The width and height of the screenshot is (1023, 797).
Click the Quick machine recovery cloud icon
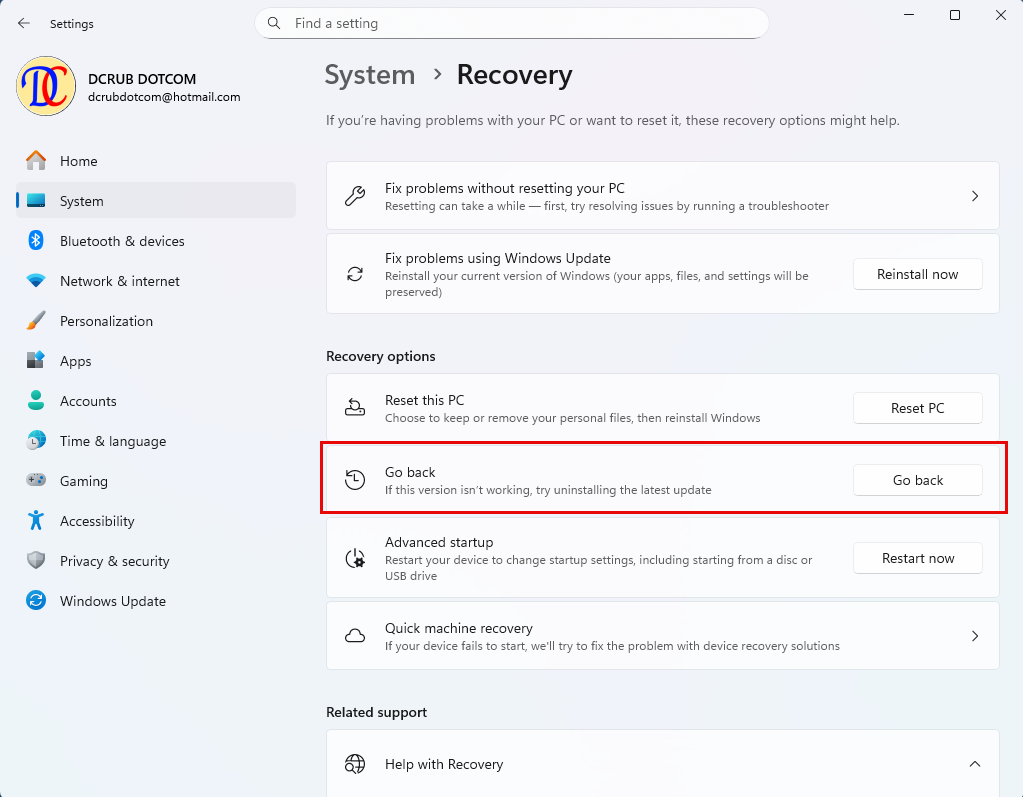pos(355,636)
